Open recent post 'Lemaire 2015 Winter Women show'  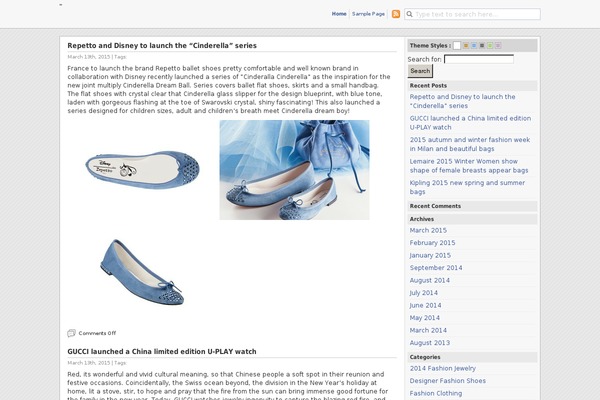click(469, 165)
